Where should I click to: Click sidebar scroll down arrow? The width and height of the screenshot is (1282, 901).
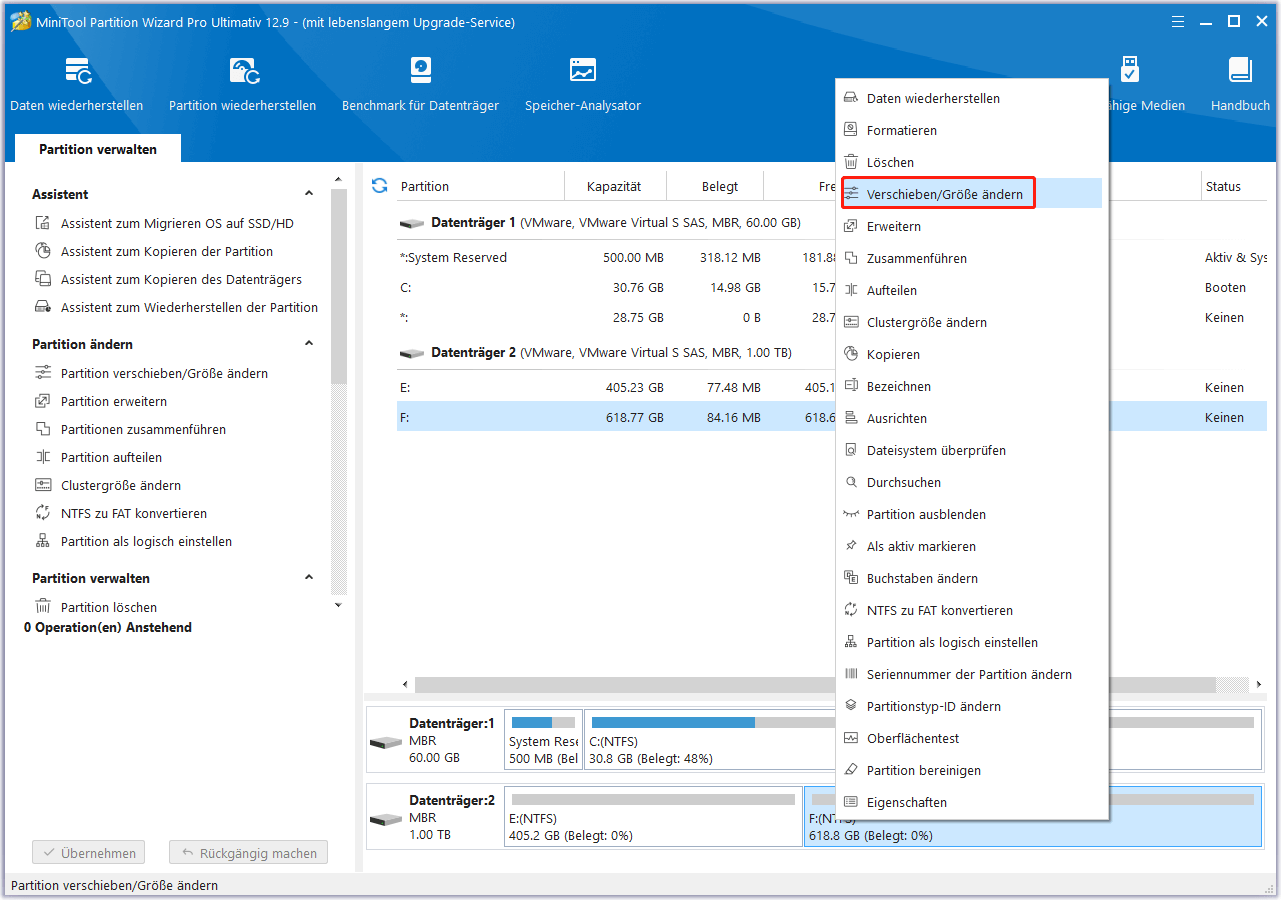click(338, 605)
